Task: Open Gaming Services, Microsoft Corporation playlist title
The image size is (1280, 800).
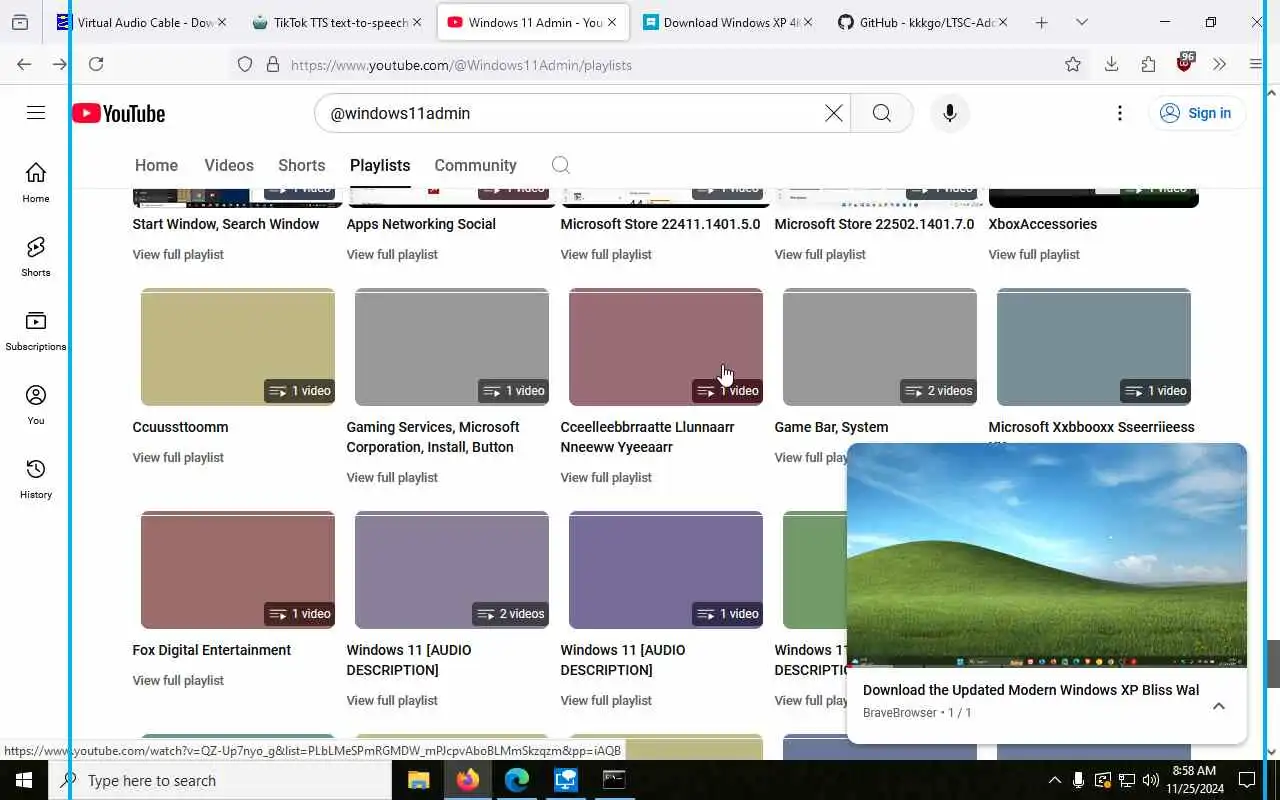Action: tap(433, 437)
